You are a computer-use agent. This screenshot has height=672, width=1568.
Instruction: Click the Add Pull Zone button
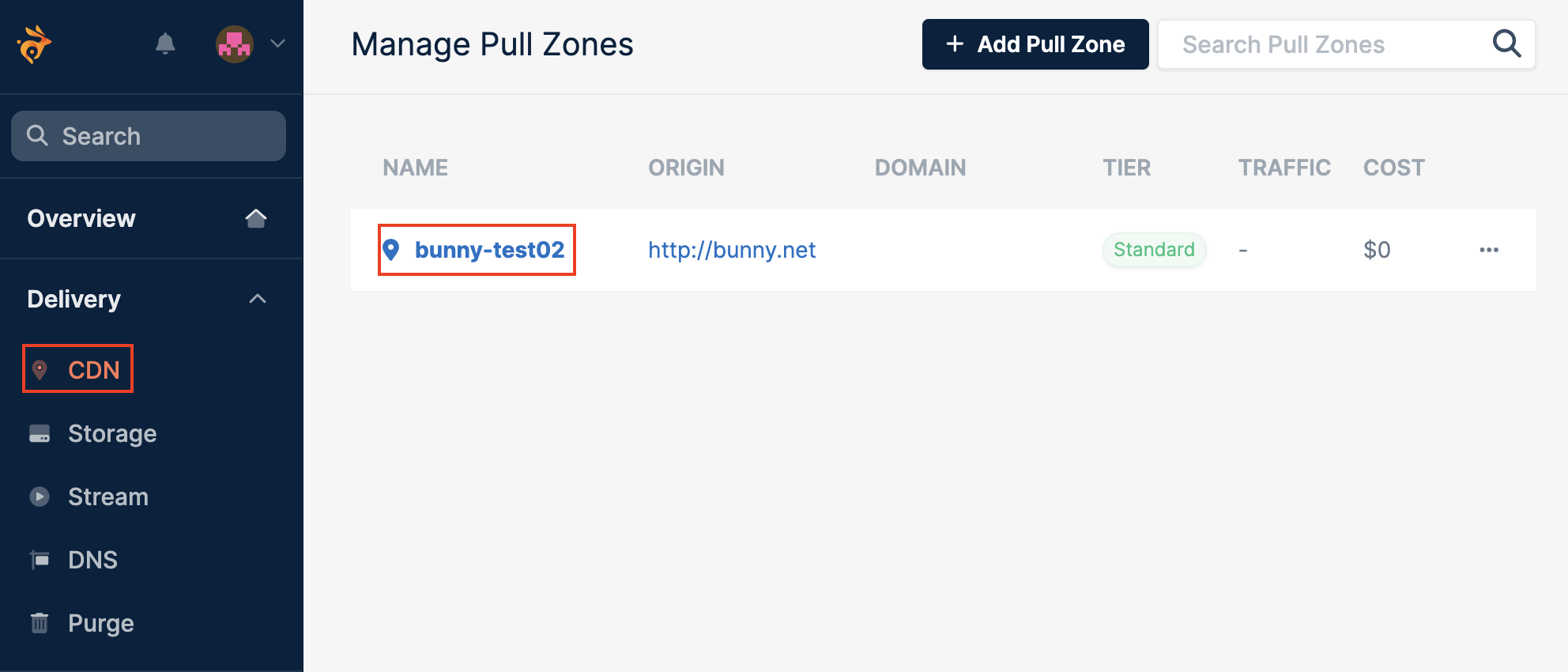[1035, 44]
